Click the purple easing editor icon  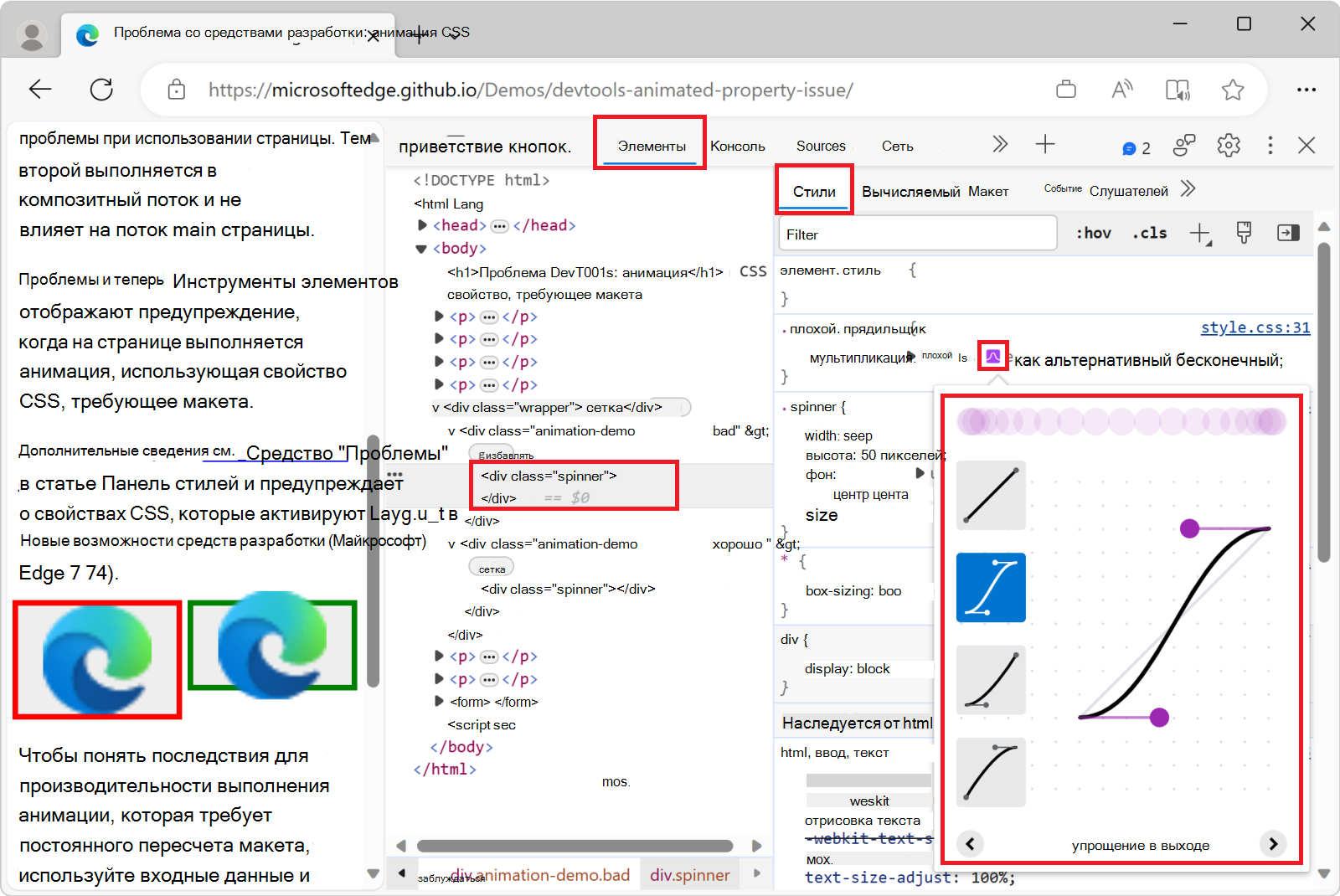(992, 357)
